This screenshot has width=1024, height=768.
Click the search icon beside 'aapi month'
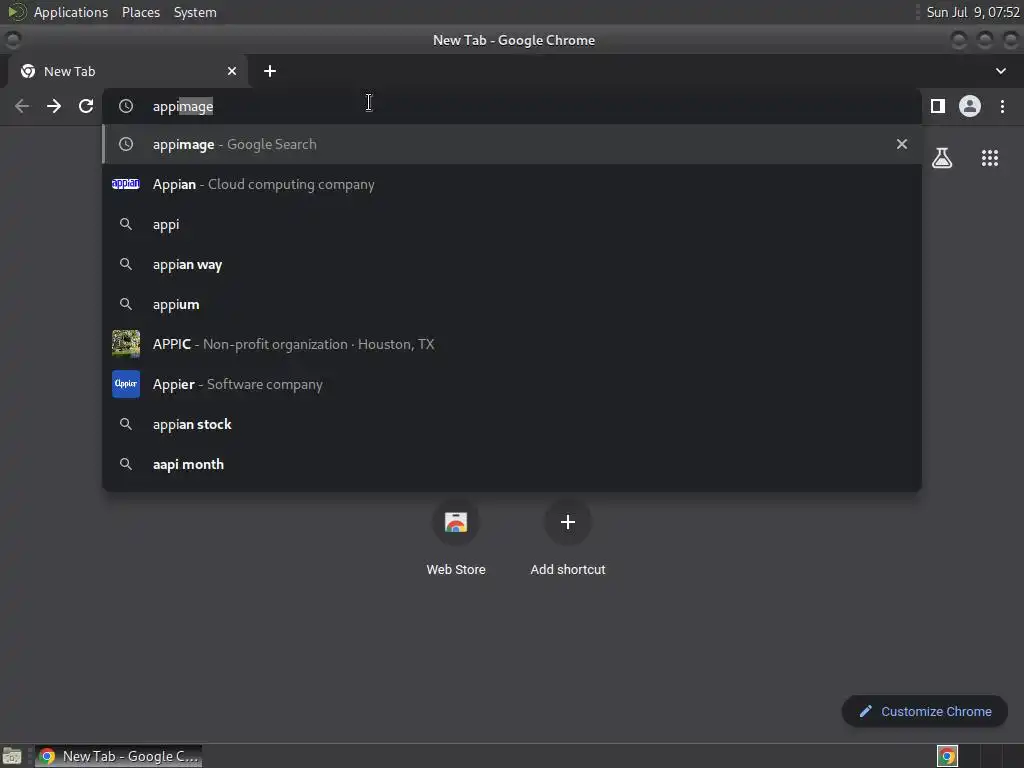pos(126,464)
